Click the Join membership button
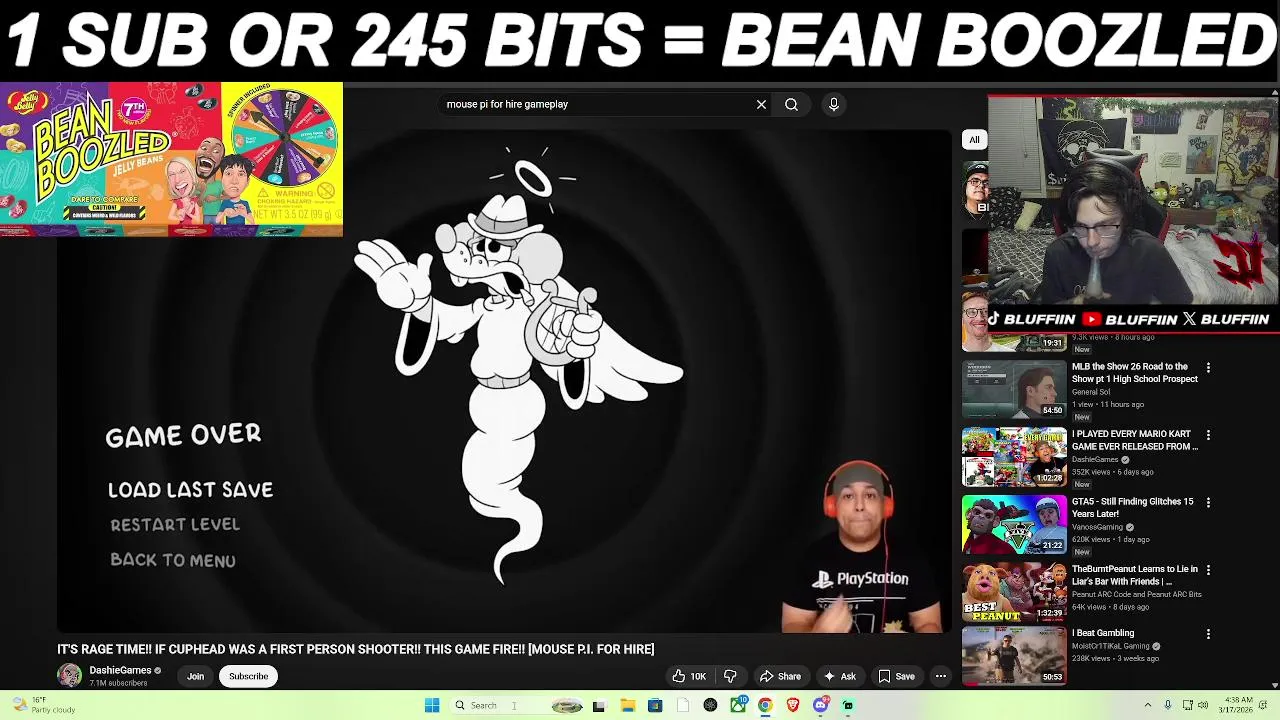 click(195, 677)
